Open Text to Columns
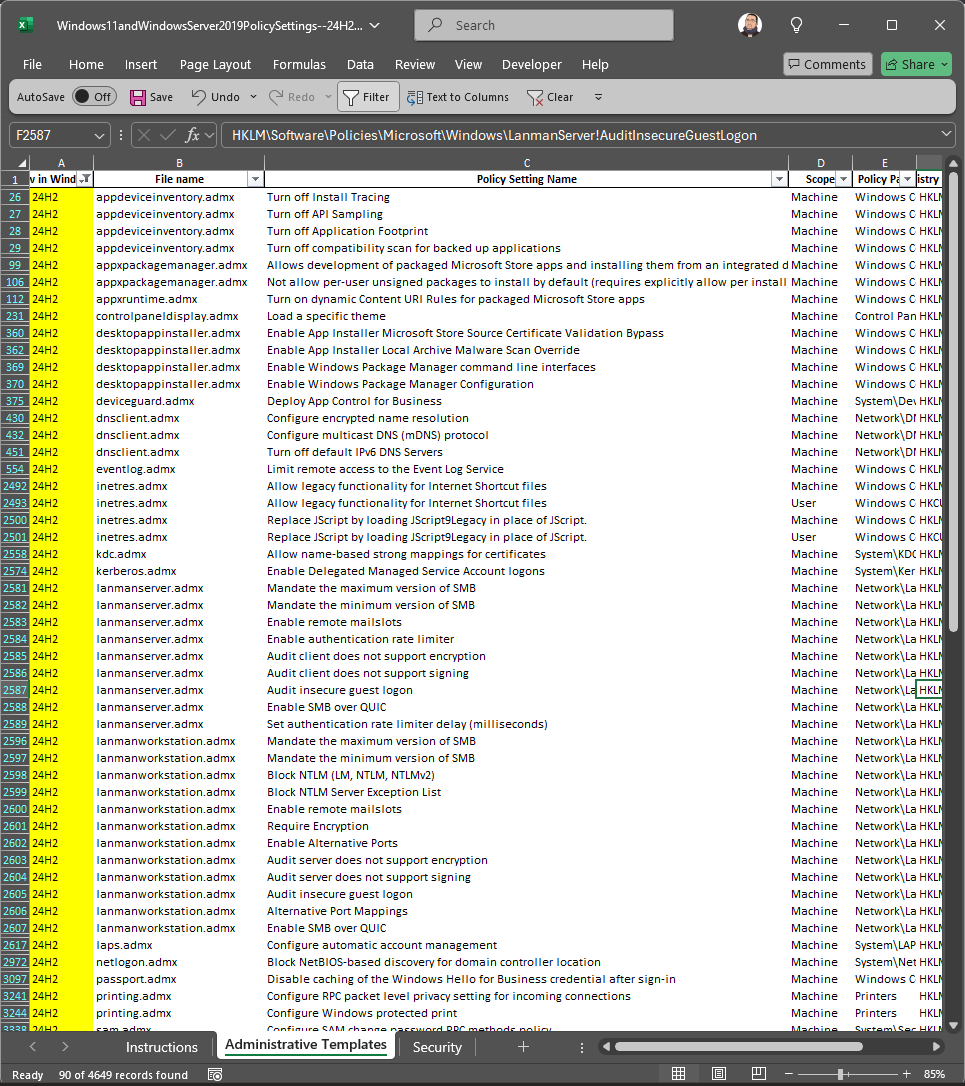 (458, 97)
